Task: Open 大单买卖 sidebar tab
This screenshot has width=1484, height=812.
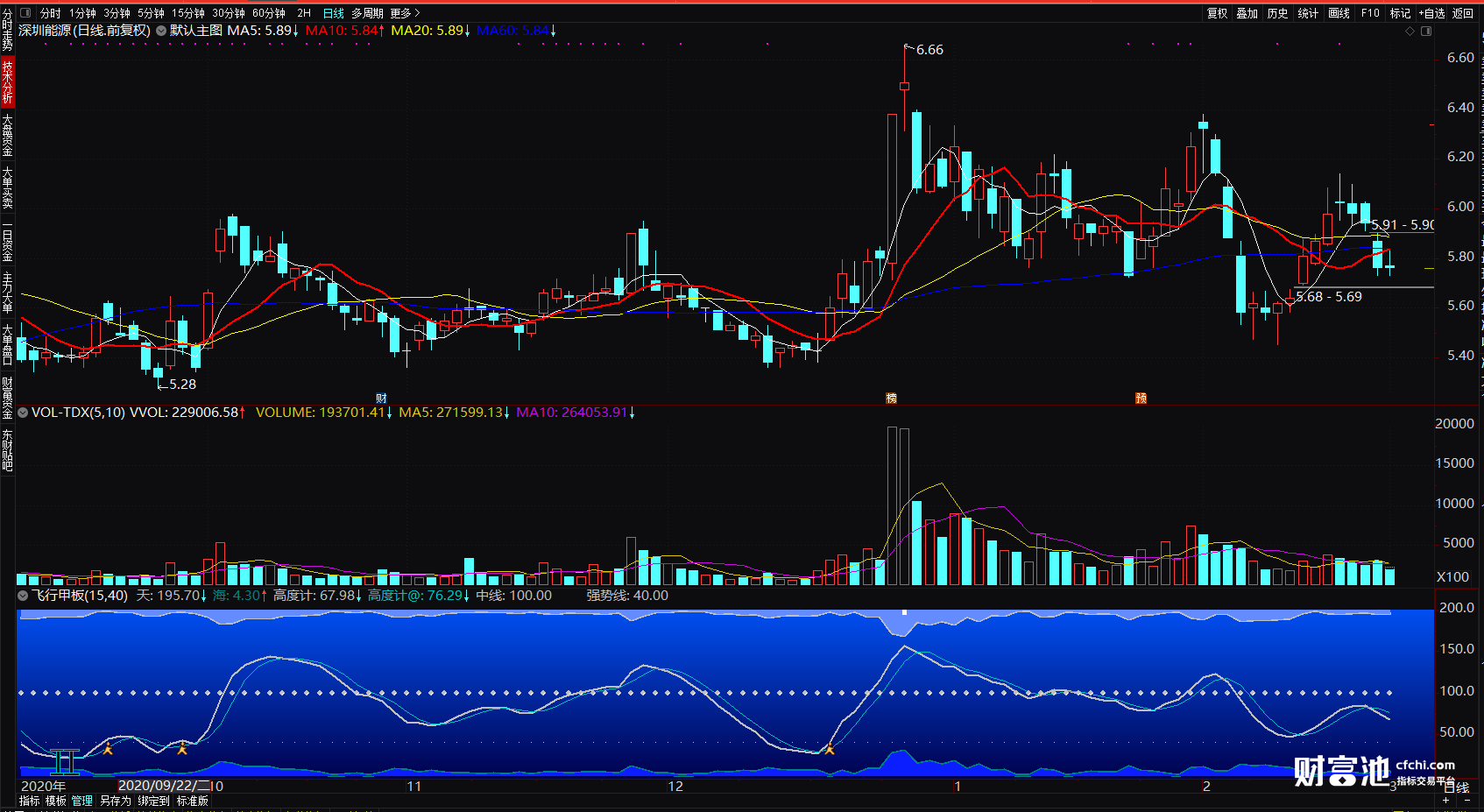Action: pyautogui.click(x=7, y=187)
